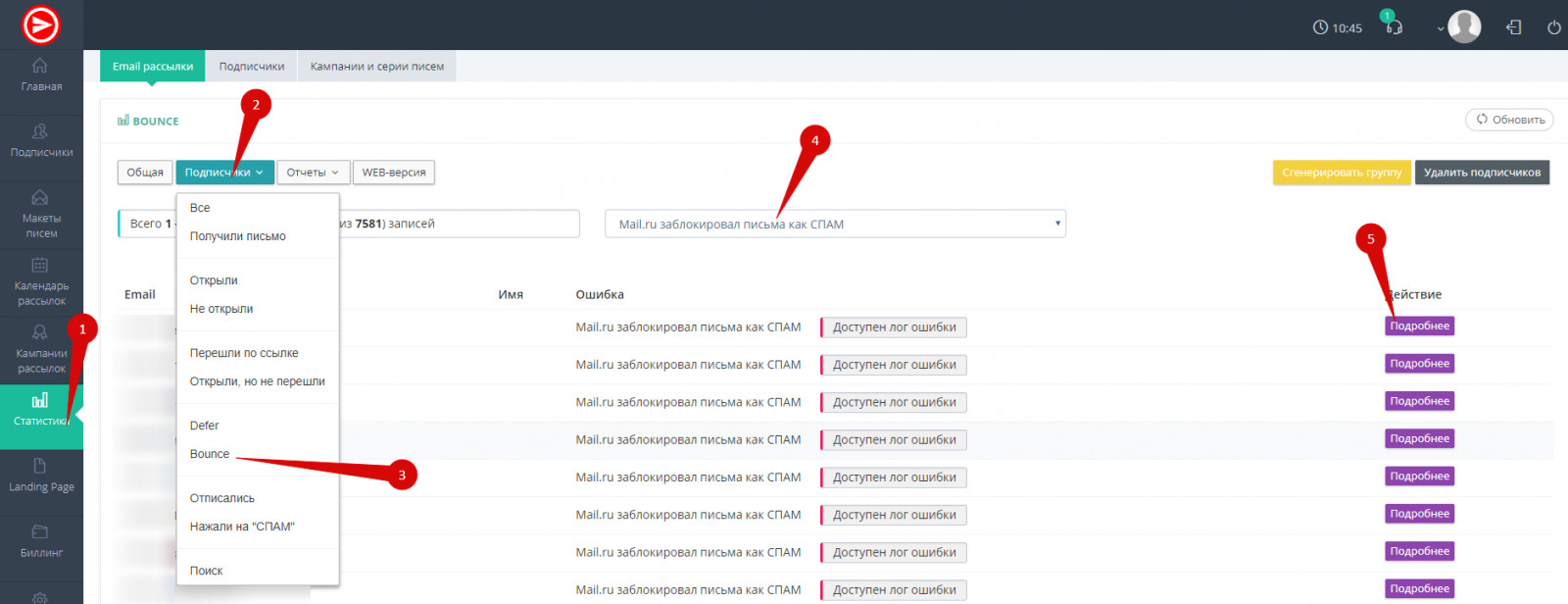Click the red logo icon at top-left
The width and height of the screenshot is (1568, 604).
(41, 25)
